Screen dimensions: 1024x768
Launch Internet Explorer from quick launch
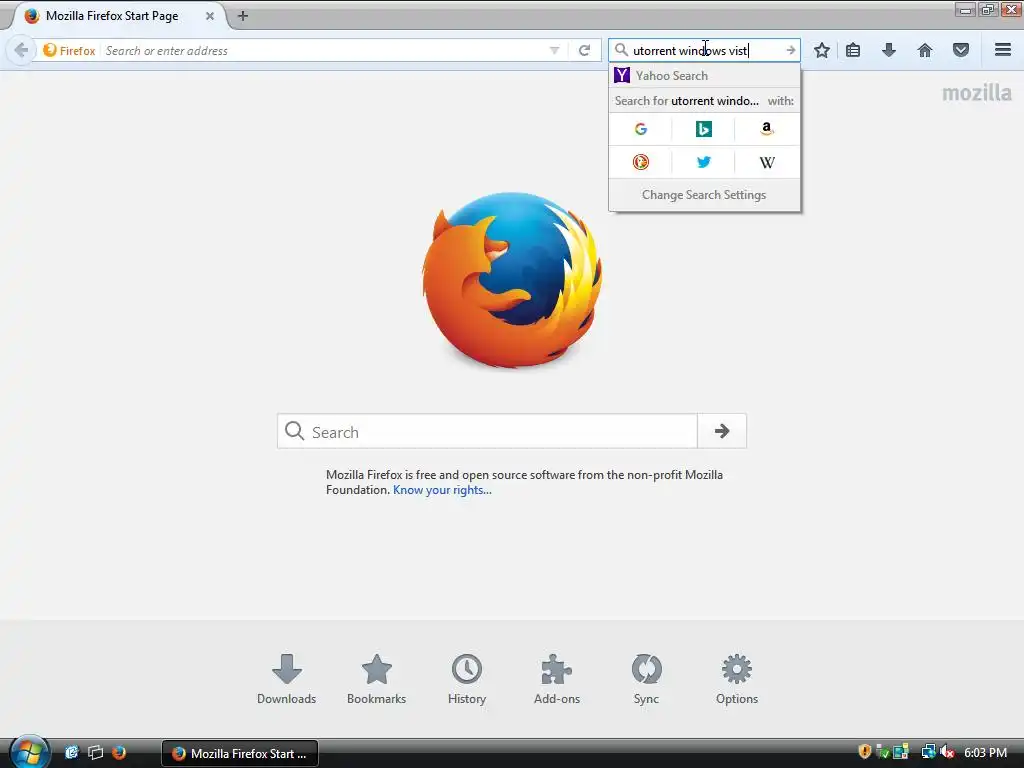coord(71,753)
